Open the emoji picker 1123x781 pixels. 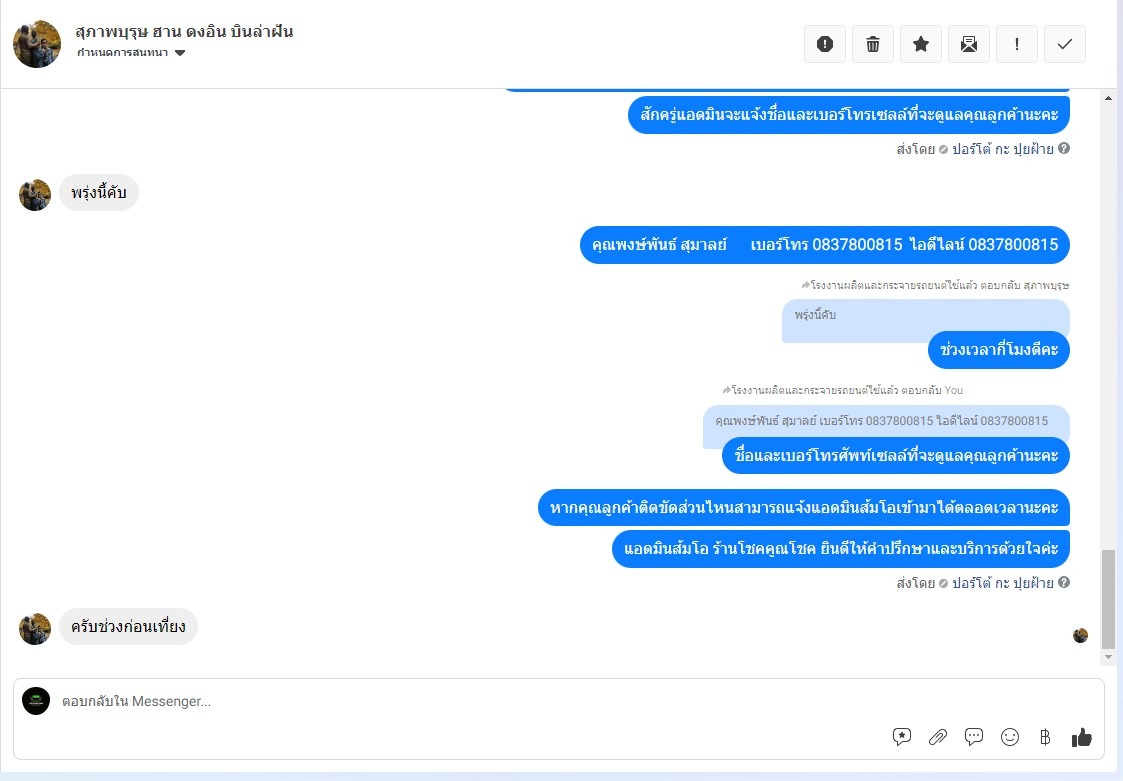tap(1010, 737)
